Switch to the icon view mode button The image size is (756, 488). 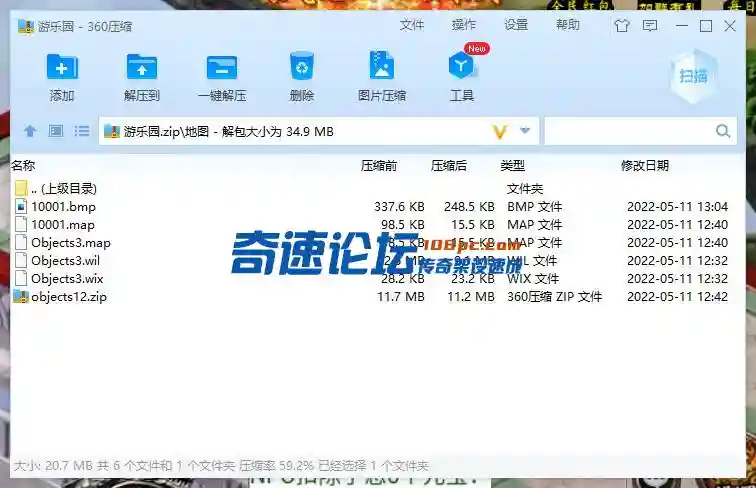click(56, 131)
